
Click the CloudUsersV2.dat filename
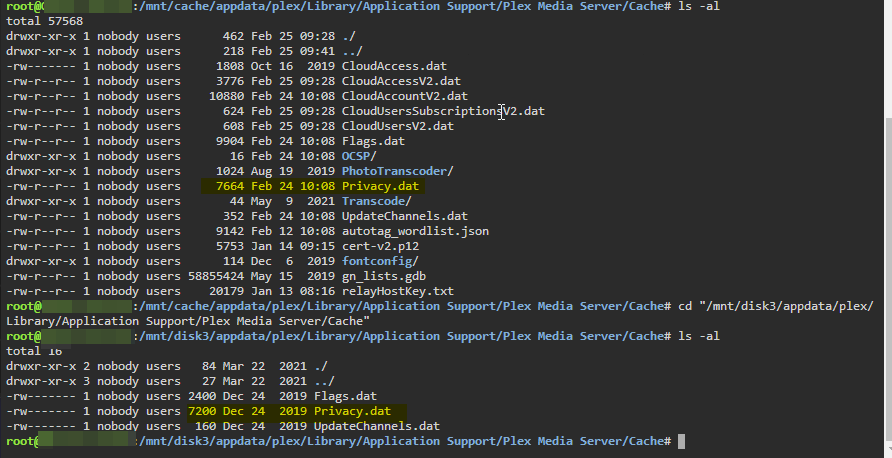[x=398, y=126]
